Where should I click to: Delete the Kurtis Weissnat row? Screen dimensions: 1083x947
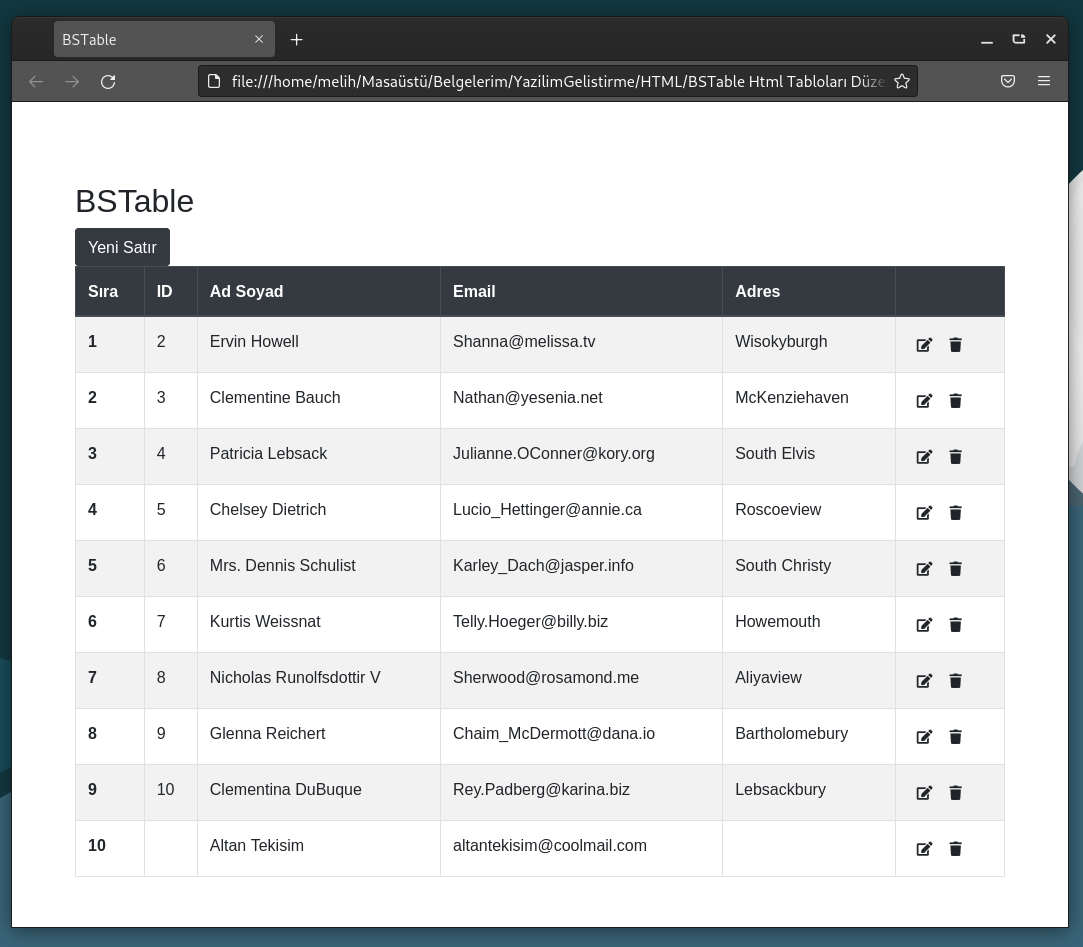tap(955, 624)
